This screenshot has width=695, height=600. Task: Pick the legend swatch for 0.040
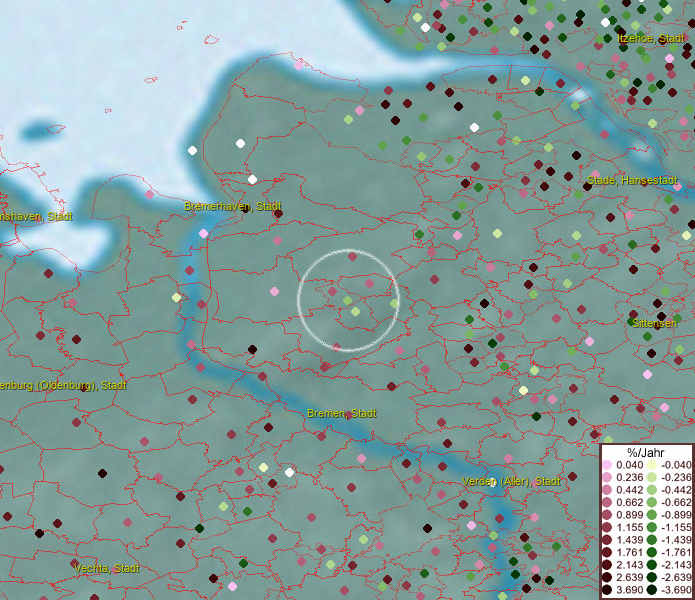click(607, 465)
